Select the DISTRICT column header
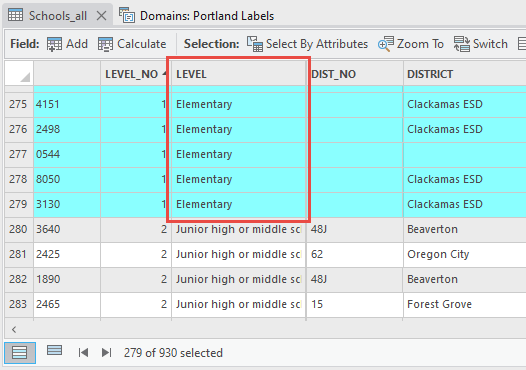526x370 pixels. (x=465, y=74)
